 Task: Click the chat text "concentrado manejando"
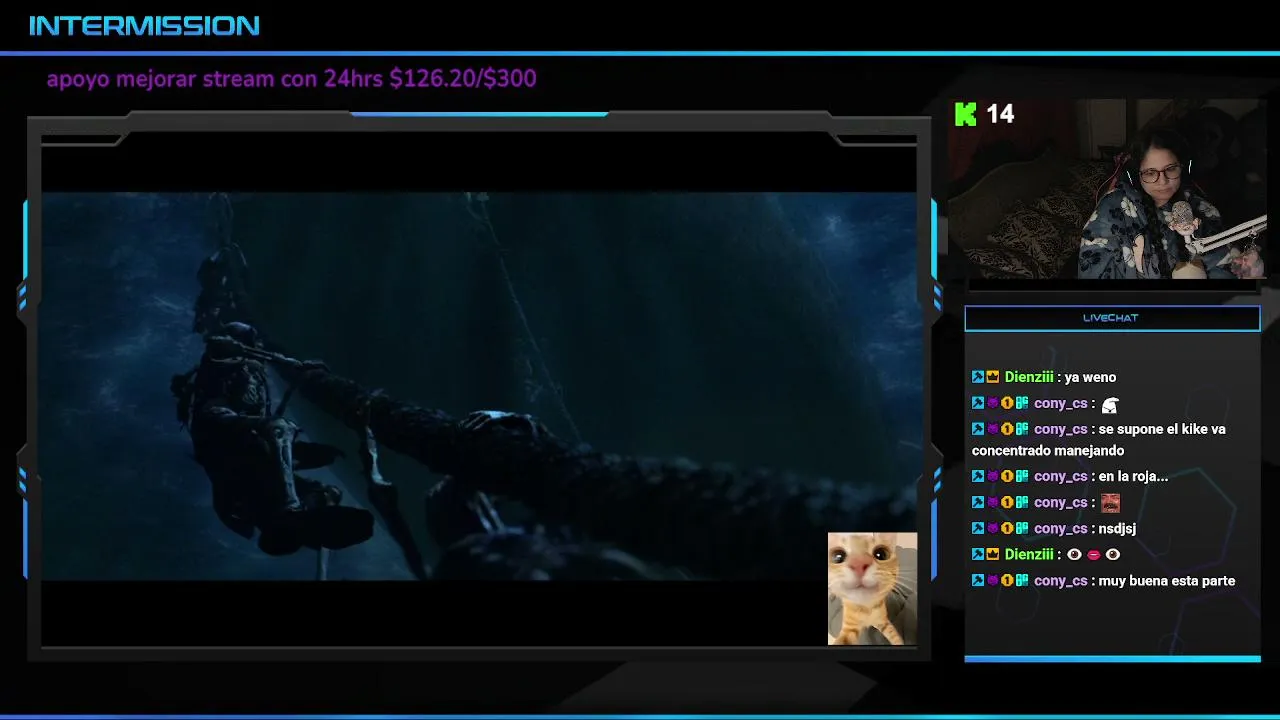(x=1048, y=451)
